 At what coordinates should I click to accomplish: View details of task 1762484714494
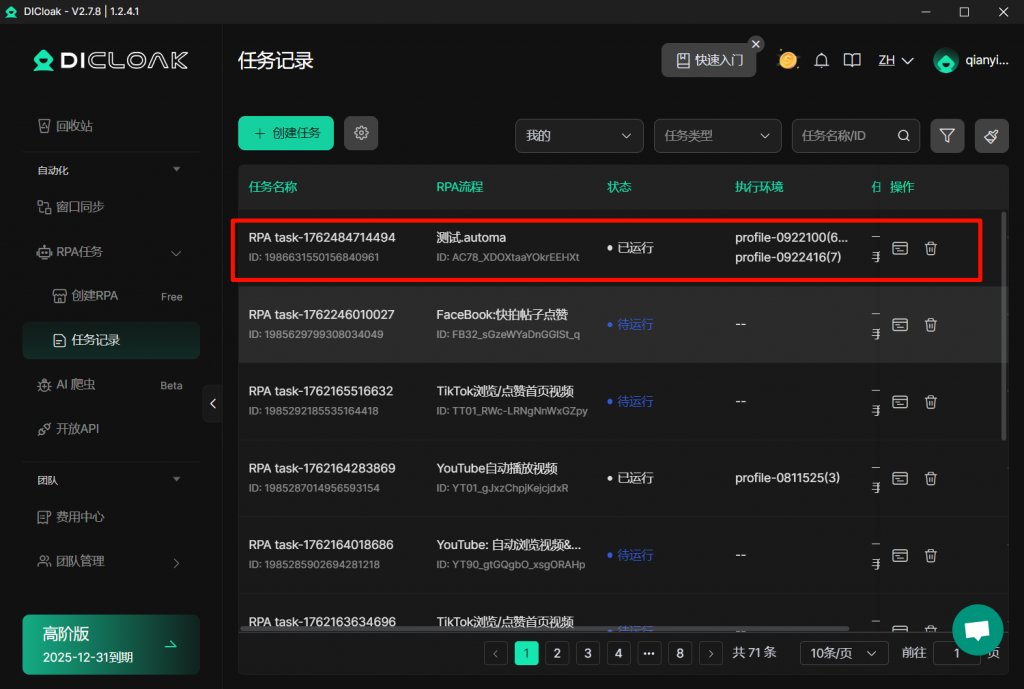(900, 247)
